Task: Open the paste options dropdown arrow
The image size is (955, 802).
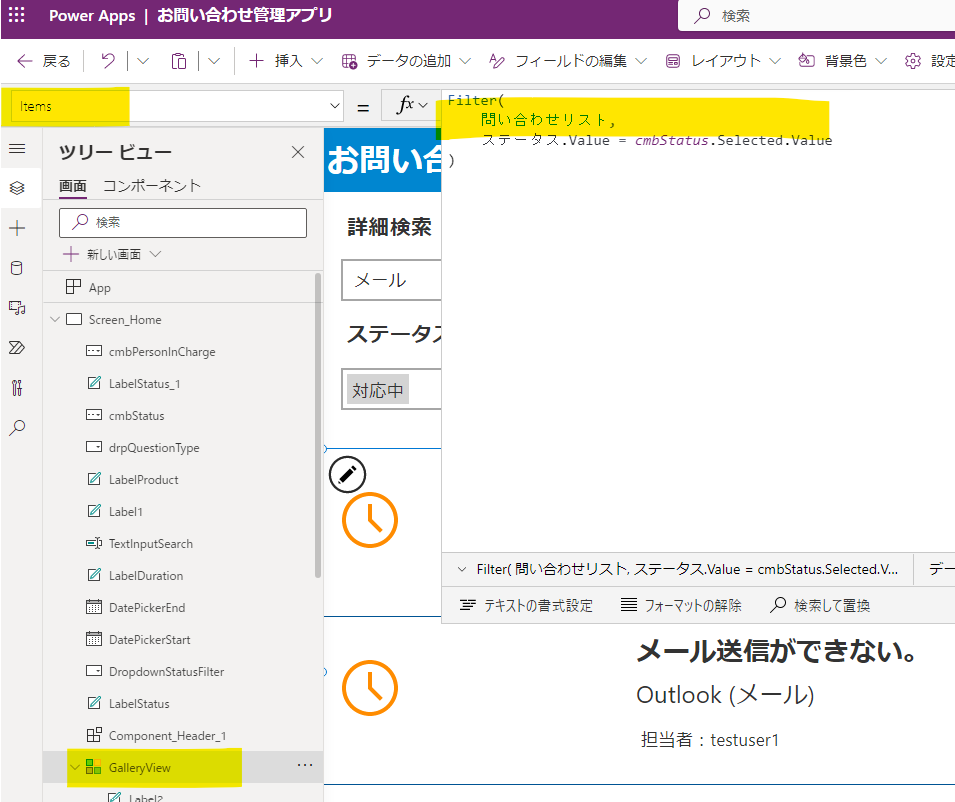Action: click(x=214, y=61)
